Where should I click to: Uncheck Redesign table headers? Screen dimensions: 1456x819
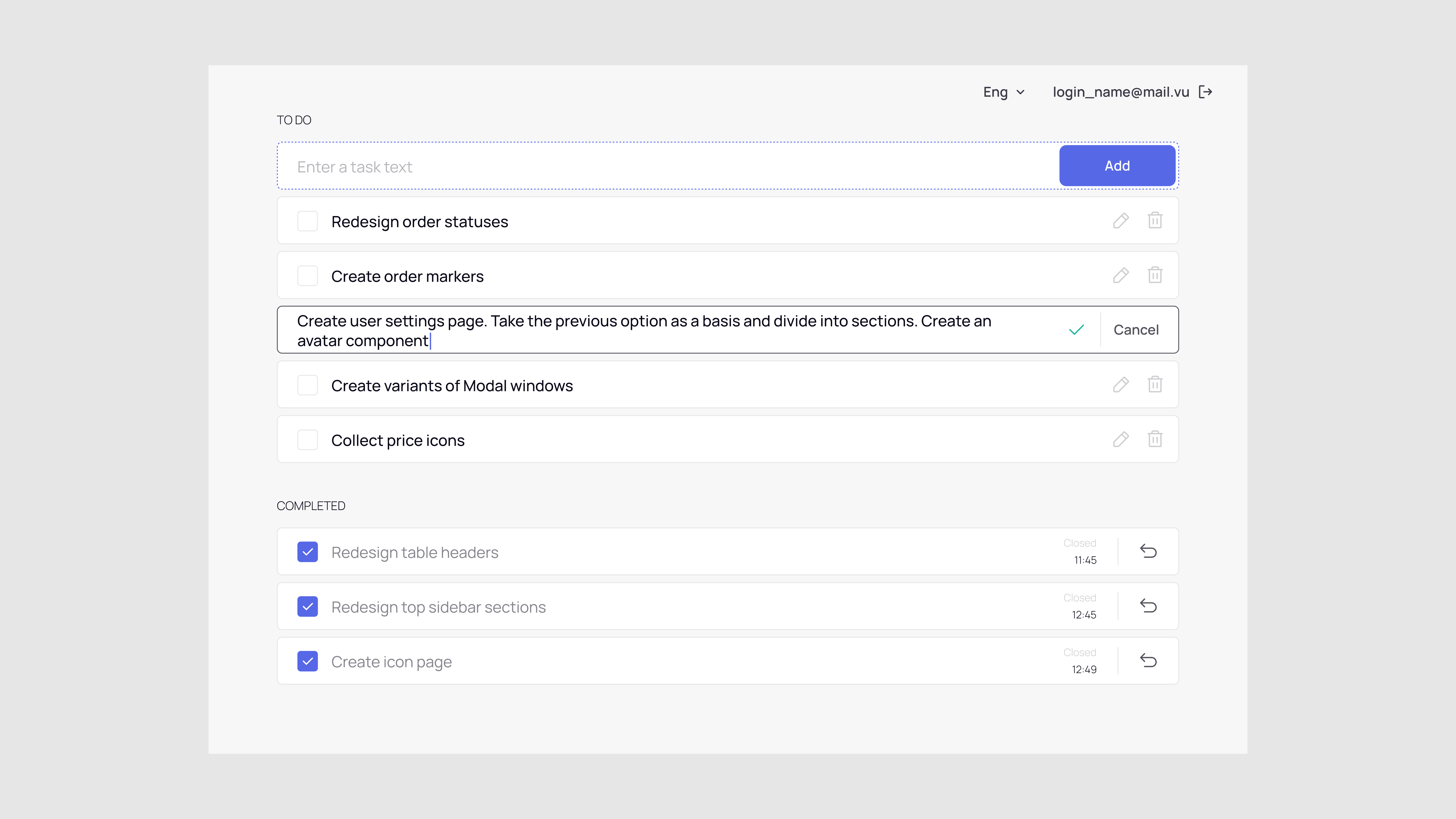pos(307,552)
